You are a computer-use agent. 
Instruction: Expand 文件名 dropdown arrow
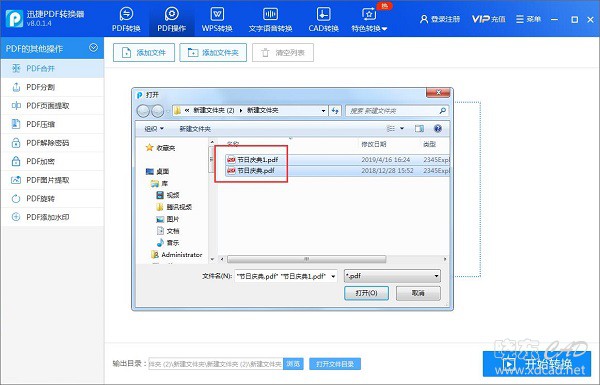pos(333,276)
